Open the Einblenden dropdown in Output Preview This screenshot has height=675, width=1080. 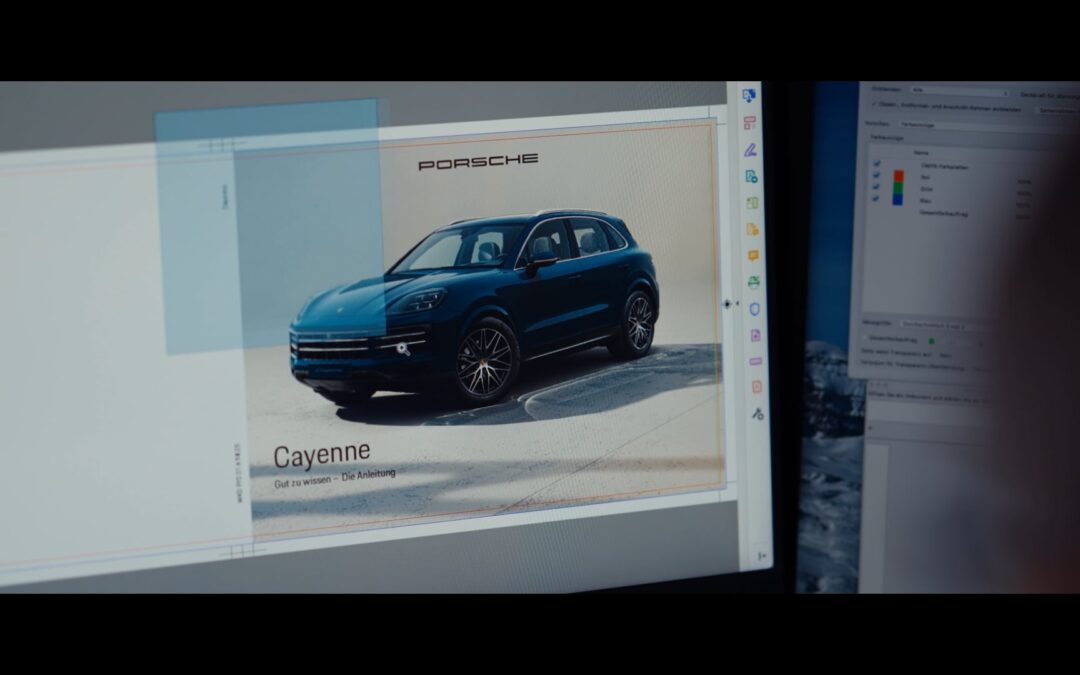coord(959,91)
